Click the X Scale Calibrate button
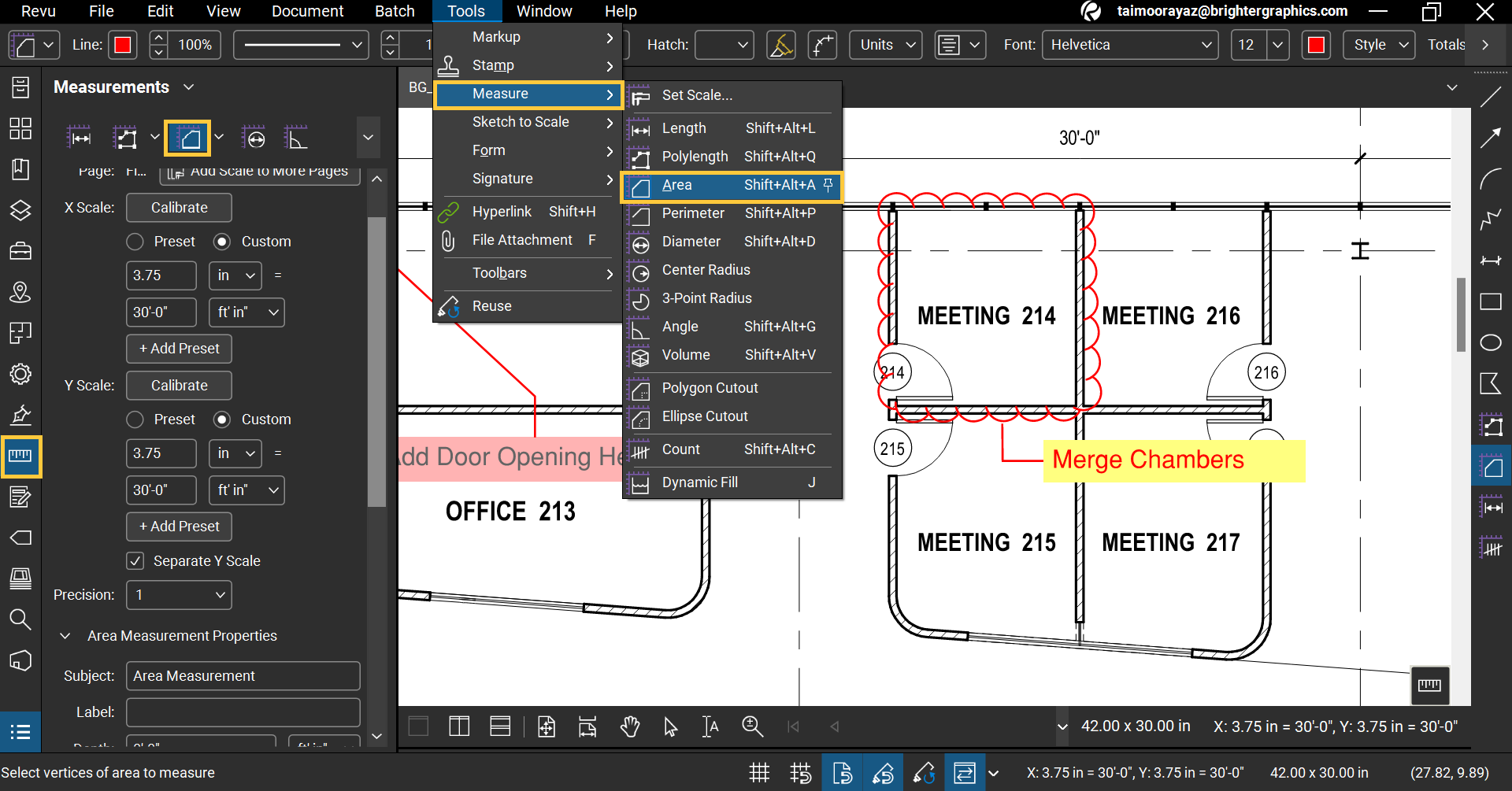Screen dimensions: 1512x791 (179, 208)
